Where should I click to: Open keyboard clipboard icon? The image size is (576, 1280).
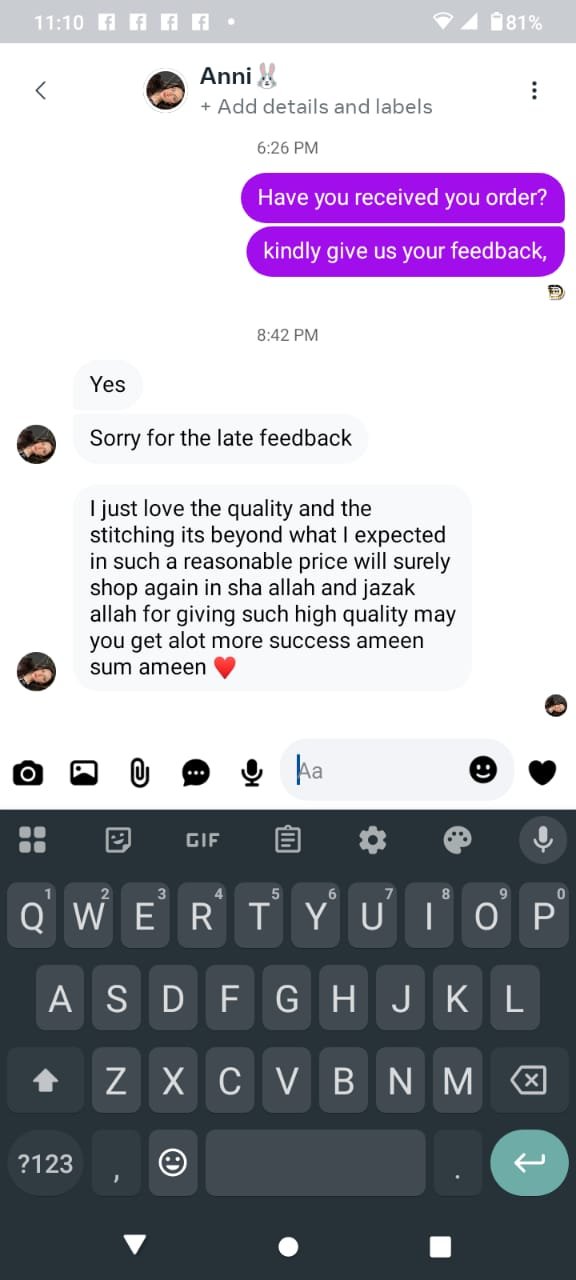pyautogui.click(x=288, y=839)
